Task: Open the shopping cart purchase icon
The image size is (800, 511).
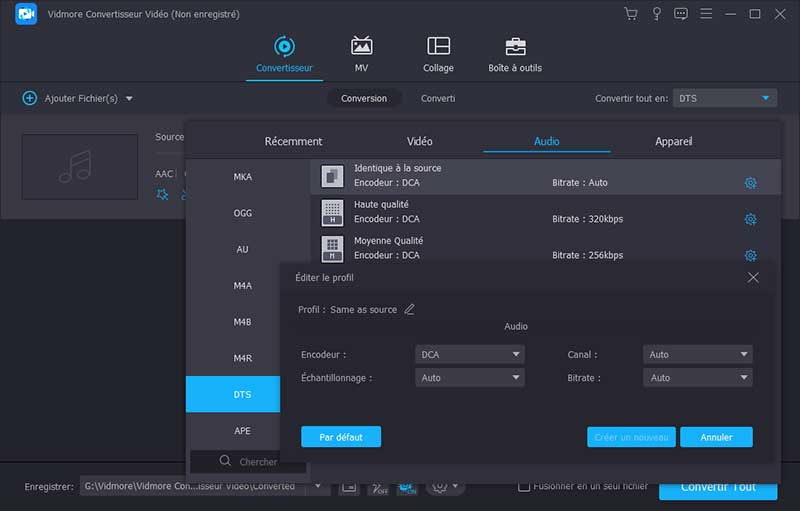Action: [630, 14]
